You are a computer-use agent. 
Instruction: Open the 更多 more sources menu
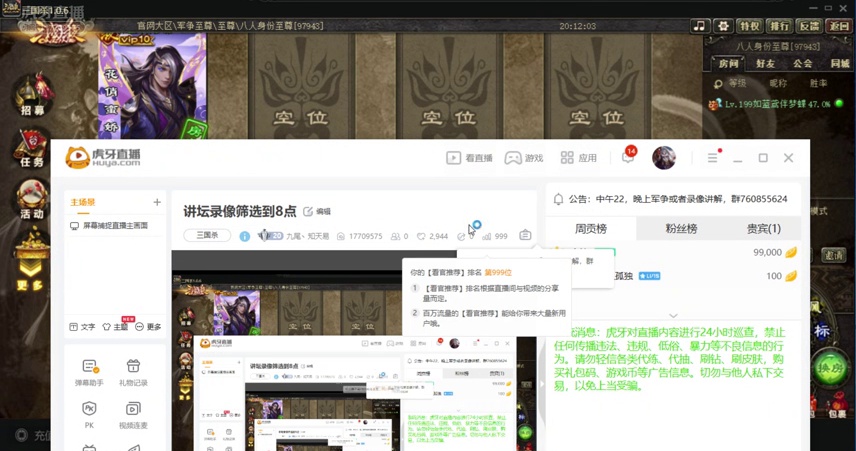tap(147, 327)
